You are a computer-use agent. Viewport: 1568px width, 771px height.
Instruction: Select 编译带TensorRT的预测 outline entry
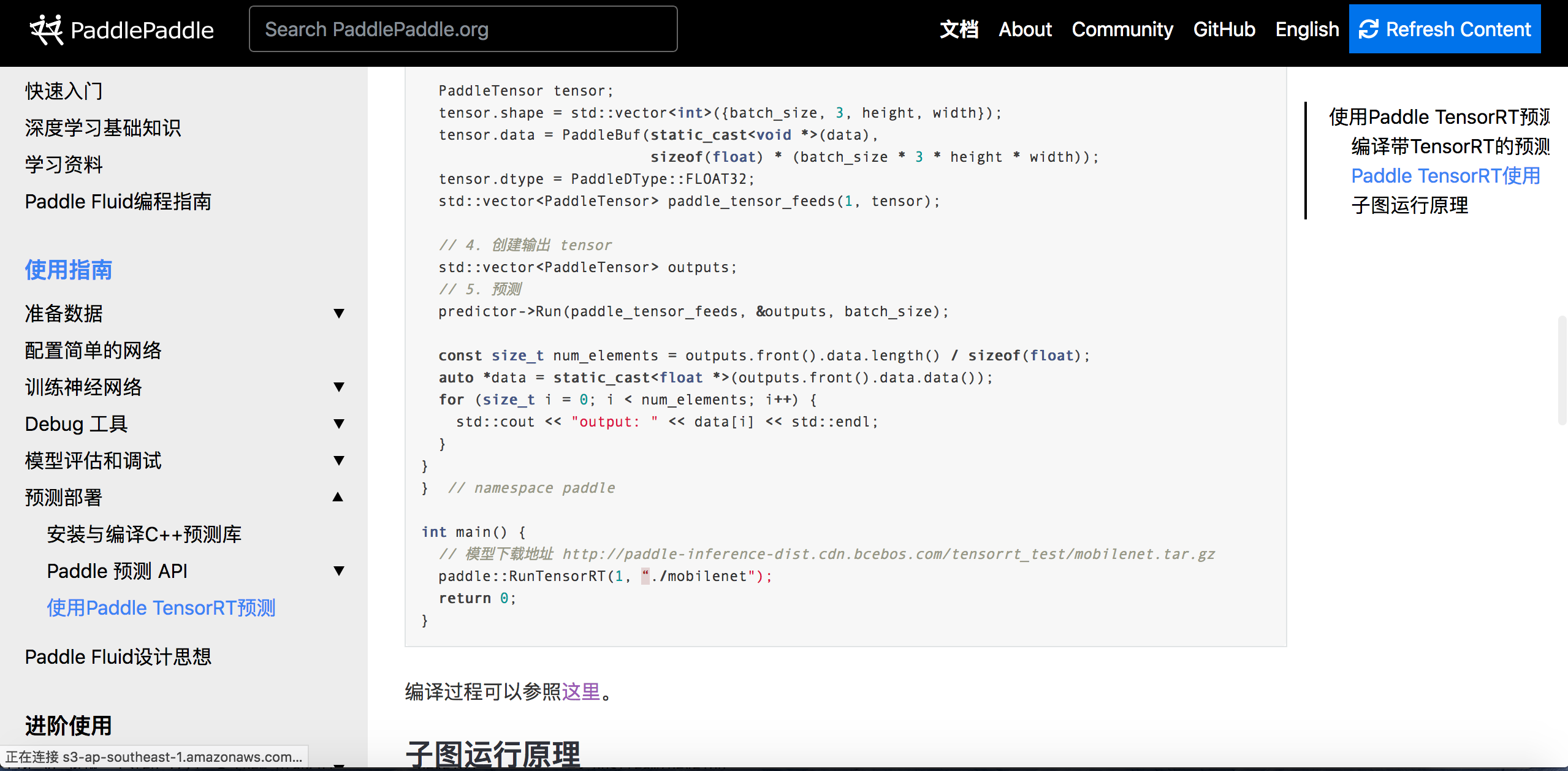1450,146
